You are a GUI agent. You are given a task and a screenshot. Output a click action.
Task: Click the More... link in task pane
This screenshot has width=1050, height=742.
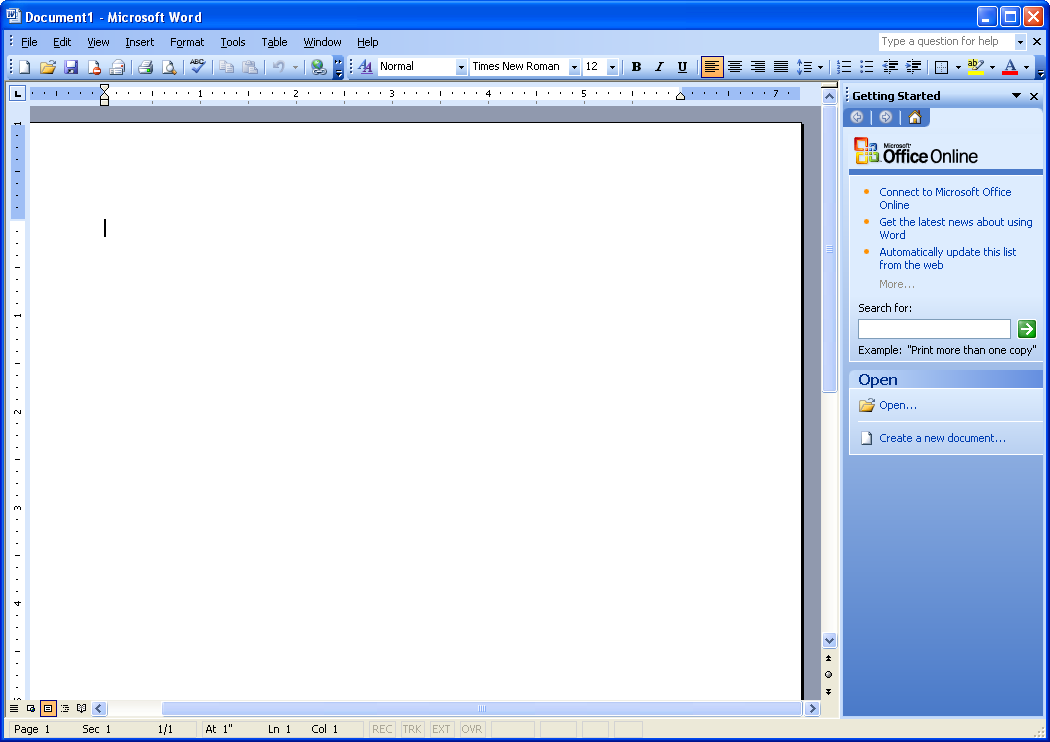[897, 284]
